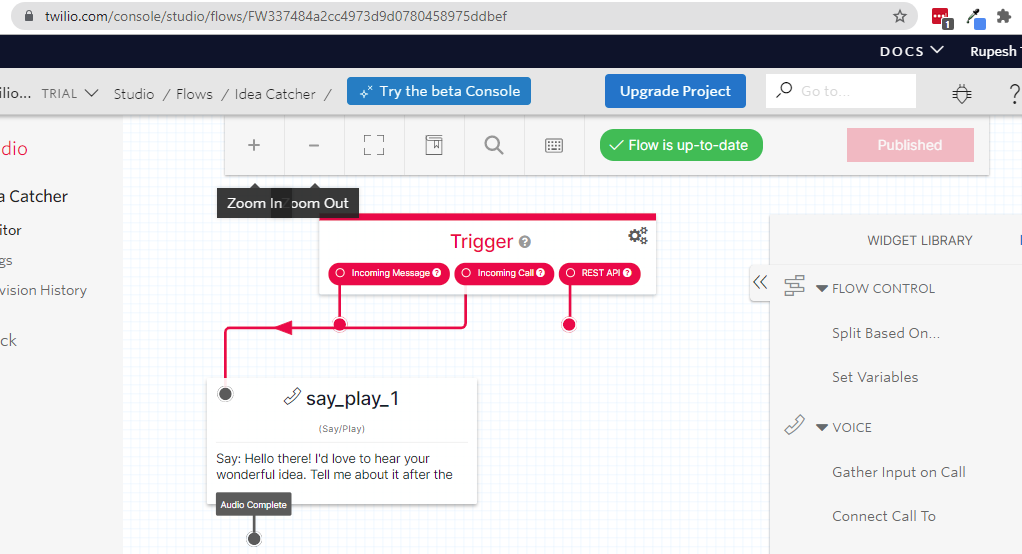This screenshot has width=1022, height=554.
Task: Click the Go to search field
Action: (x=841, y=91)
